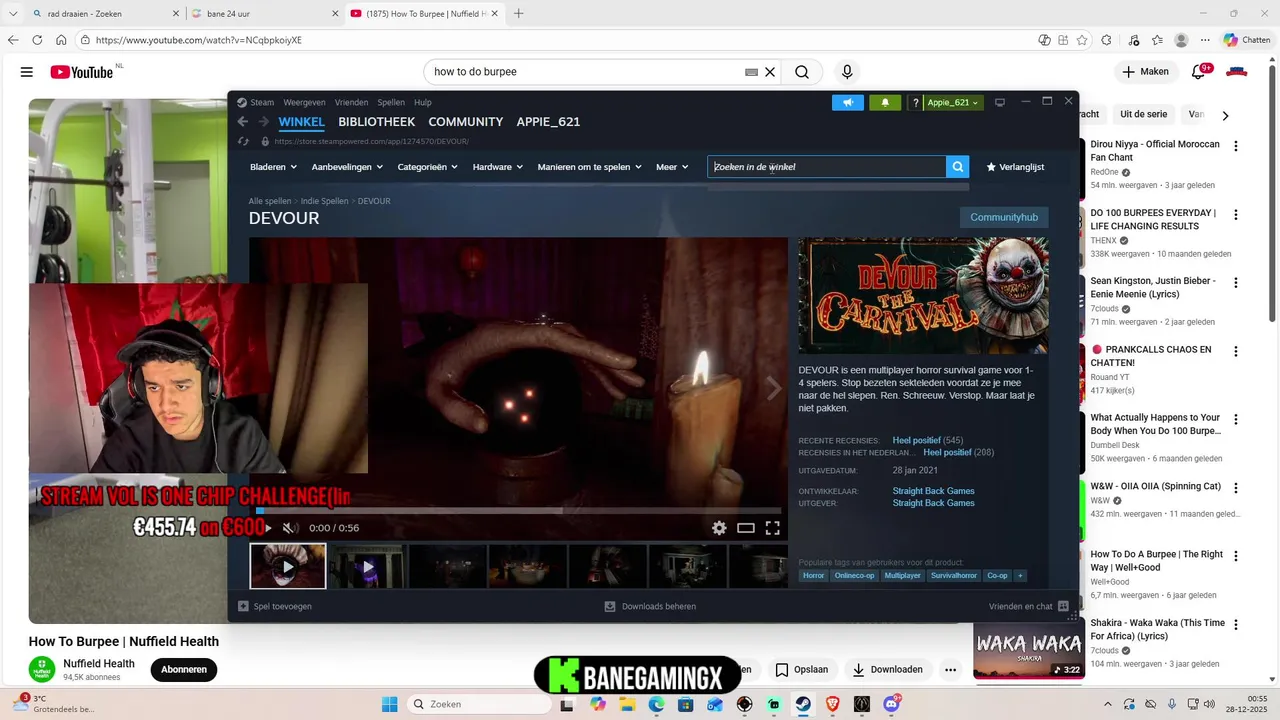The width and height of the screenshot is (1280, 720).
Task: Open Downloads beheren
Action: 650,606
